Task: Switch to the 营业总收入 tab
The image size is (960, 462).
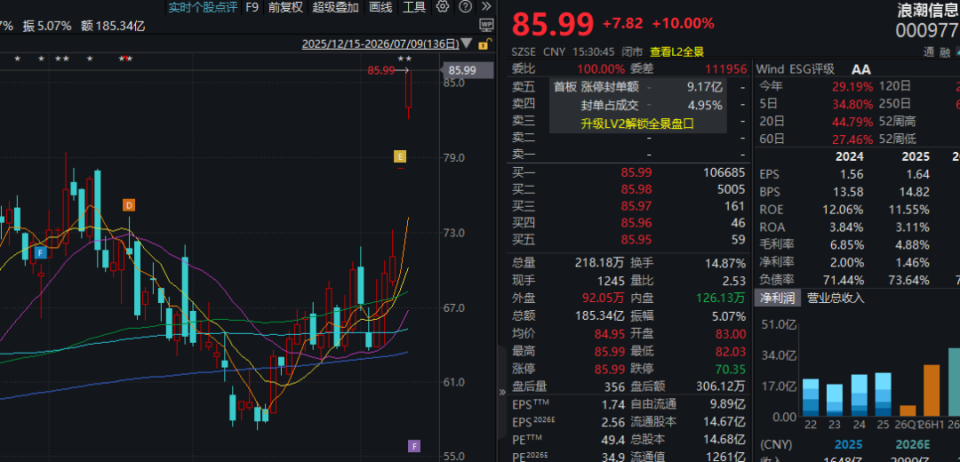Action: 836,298
